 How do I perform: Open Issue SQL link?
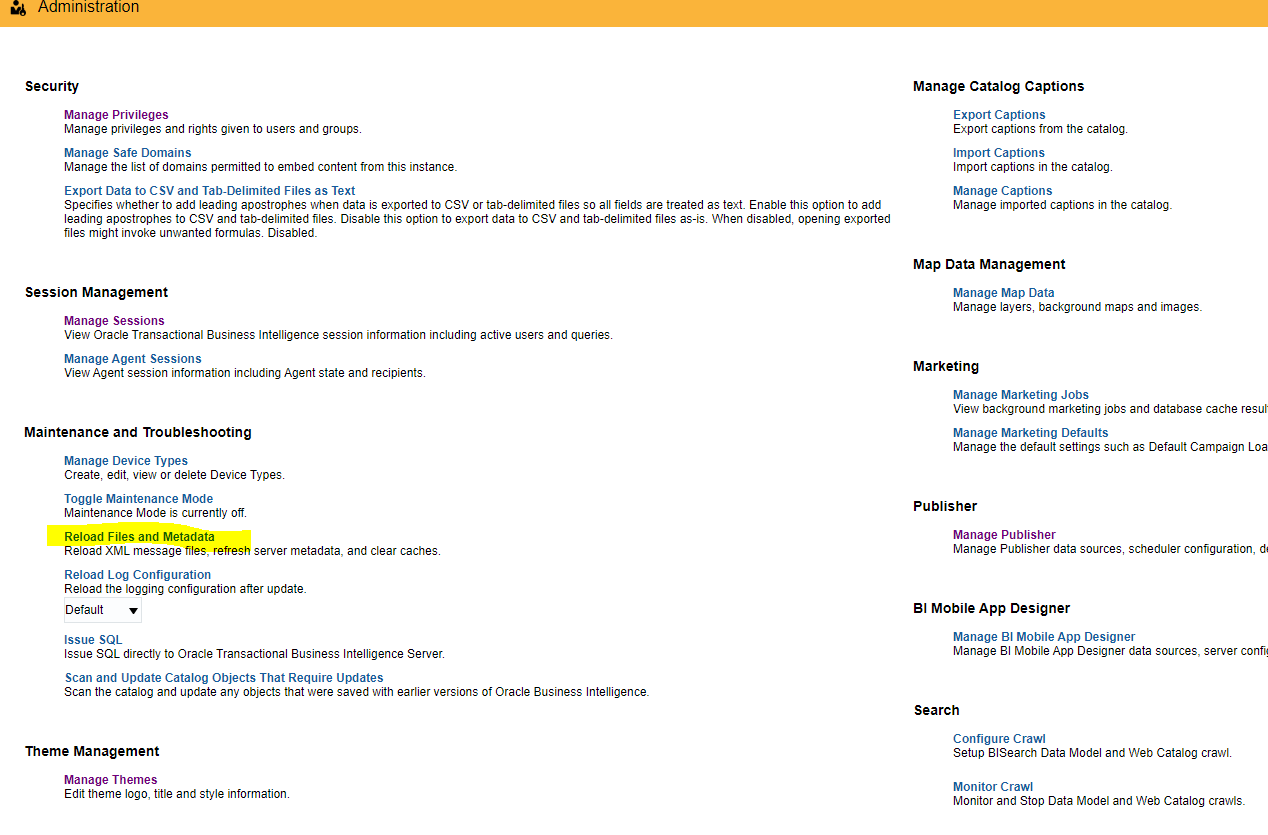(94, 640)
